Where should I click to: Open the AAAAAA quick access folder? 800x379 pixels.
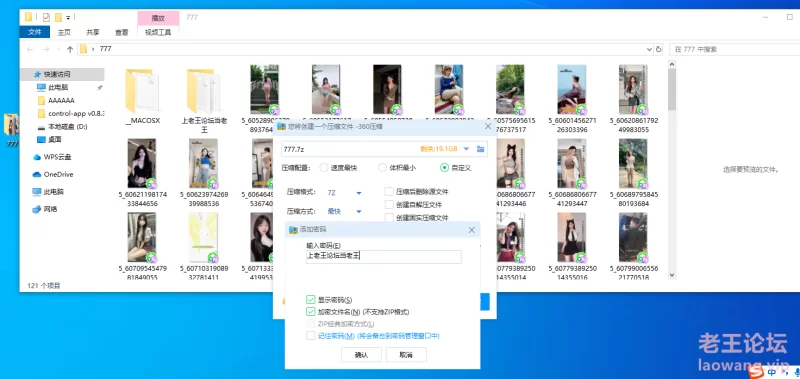[61, 100]
